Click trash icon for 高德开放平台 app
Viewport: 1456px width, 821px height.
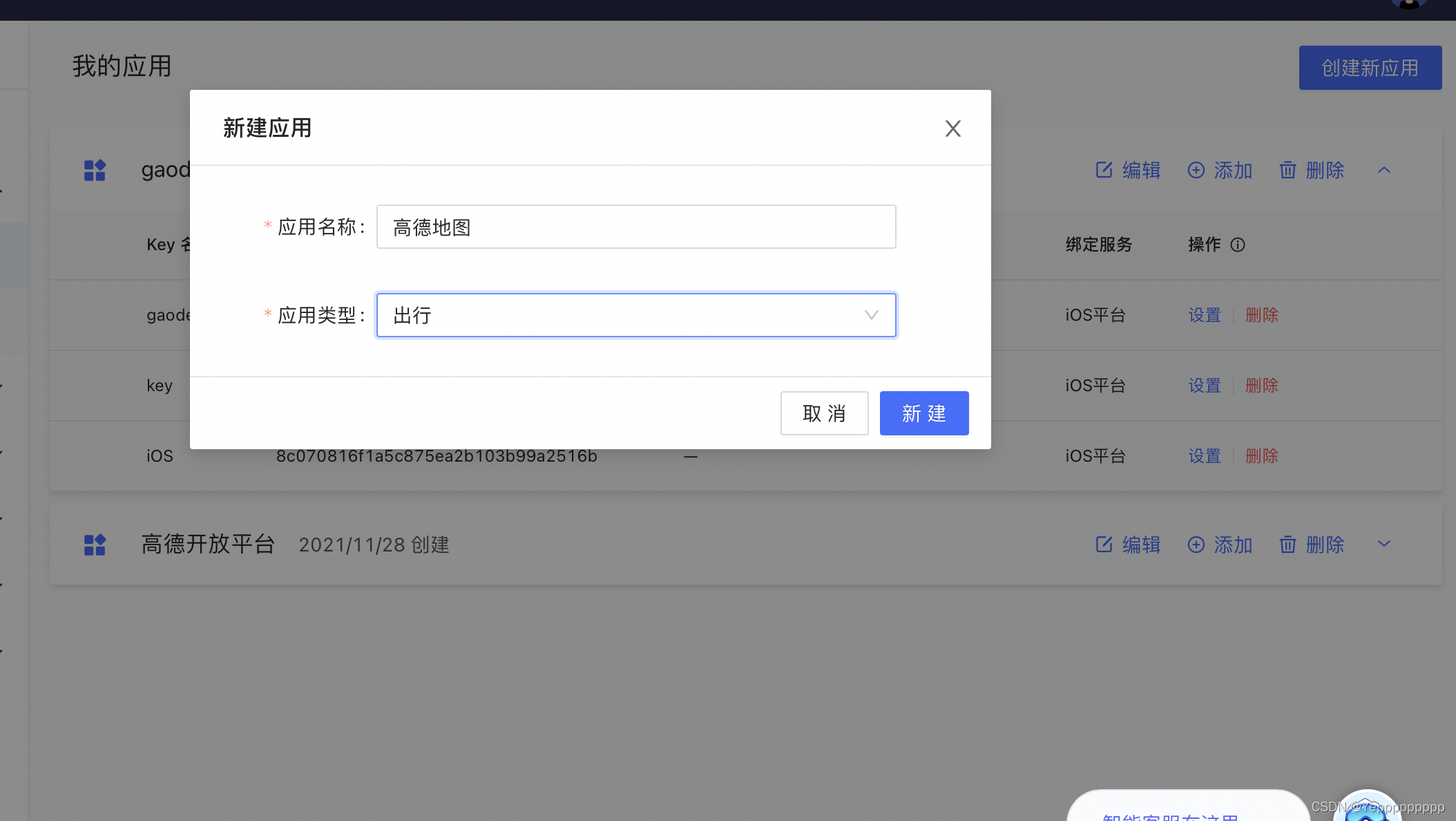1287,545
